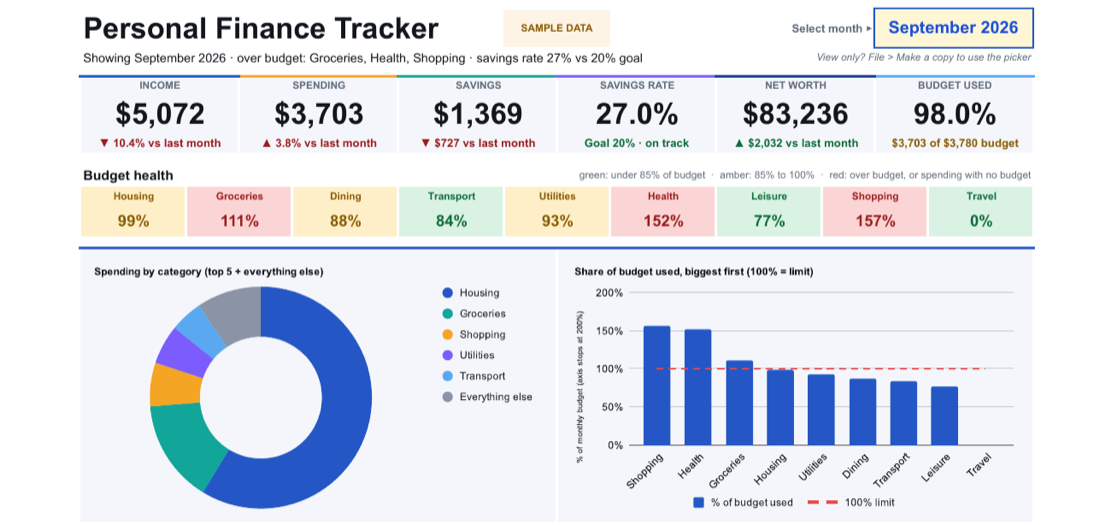Select the Shopping 157% budget tile
Viewport: 1100px width, 525px height.
coord(875,211)
